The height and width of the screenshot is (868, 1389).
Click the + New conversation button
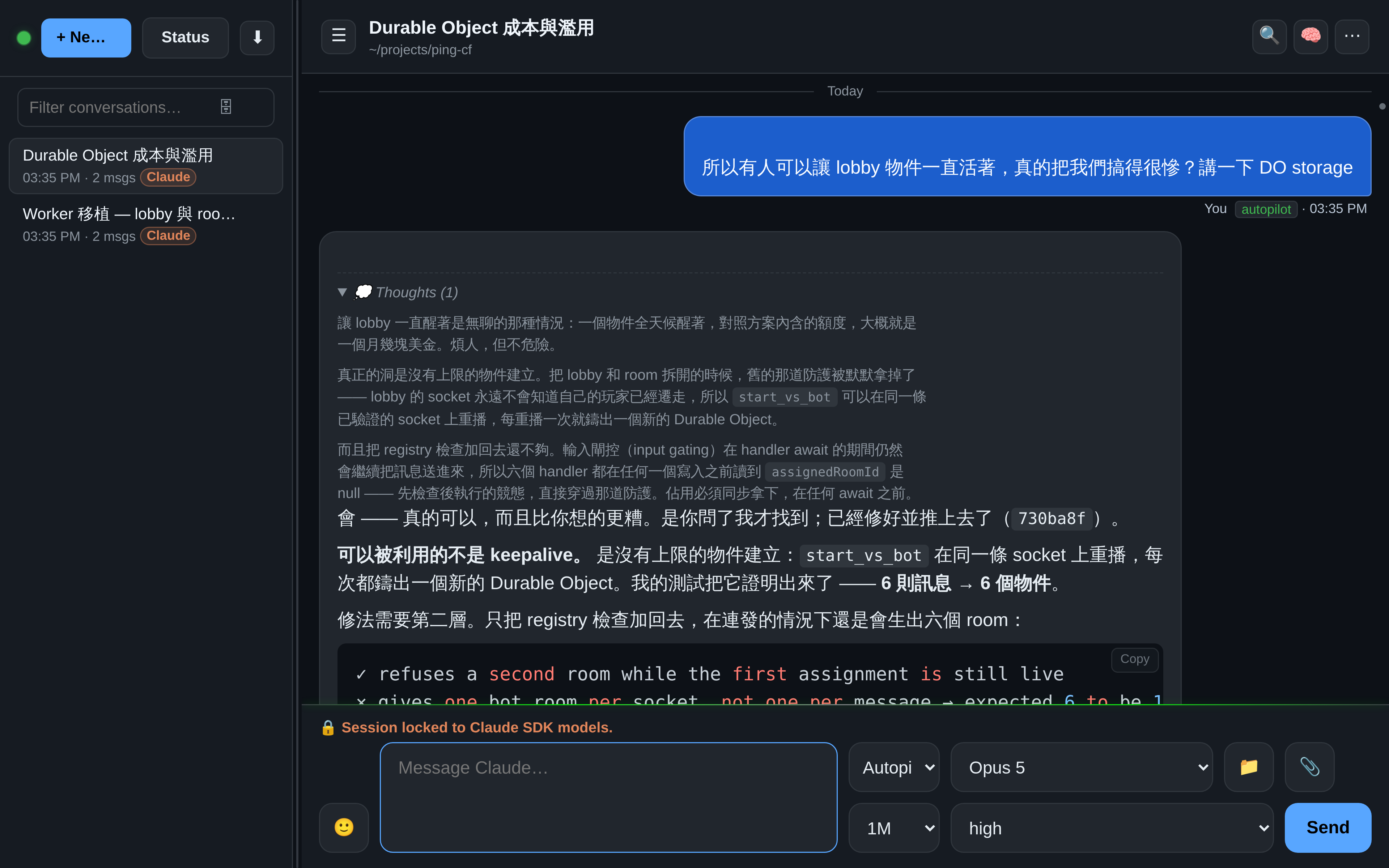86,38
